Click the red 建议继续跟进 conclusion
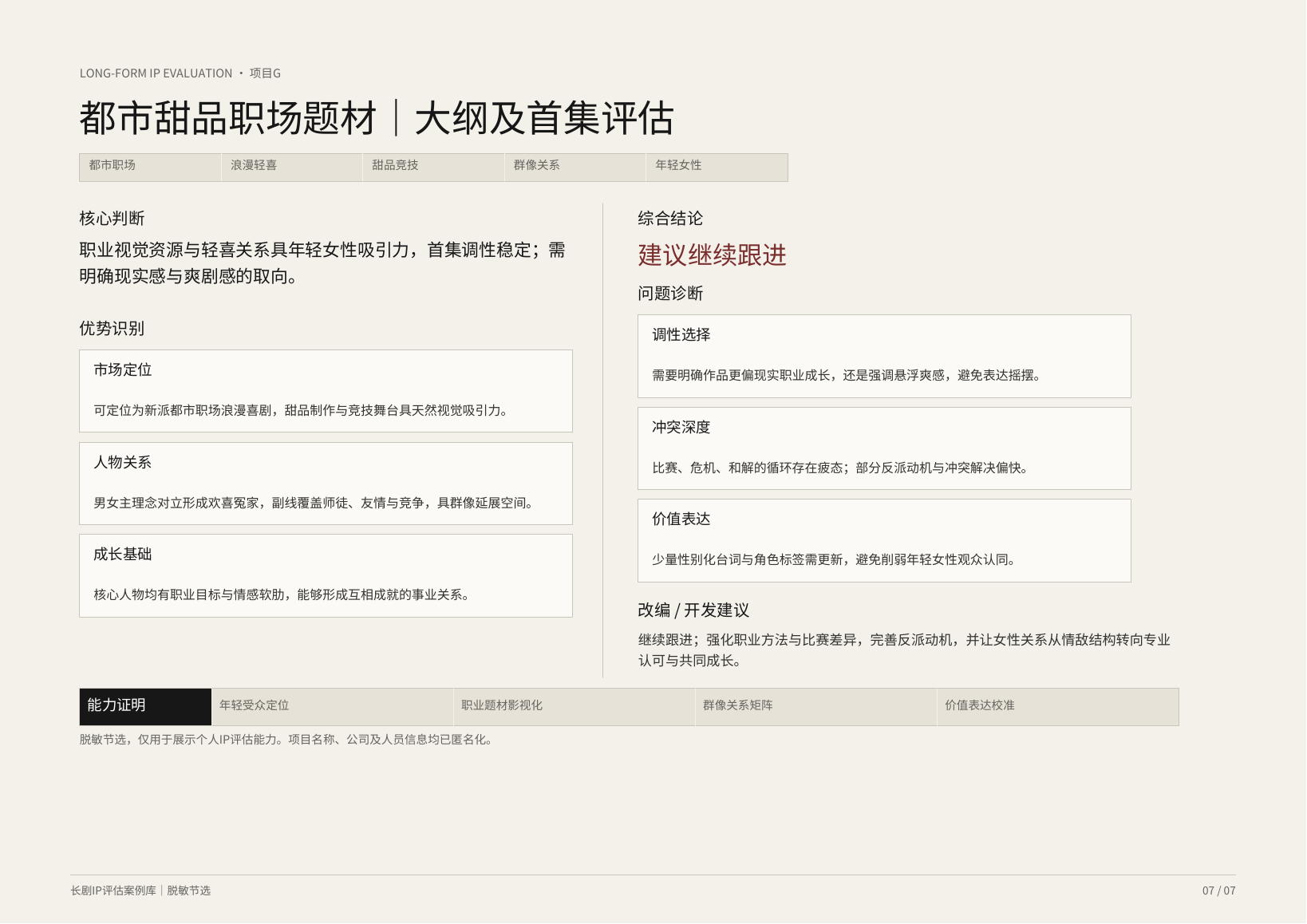 pyautogui.click(x=712, y=255)
